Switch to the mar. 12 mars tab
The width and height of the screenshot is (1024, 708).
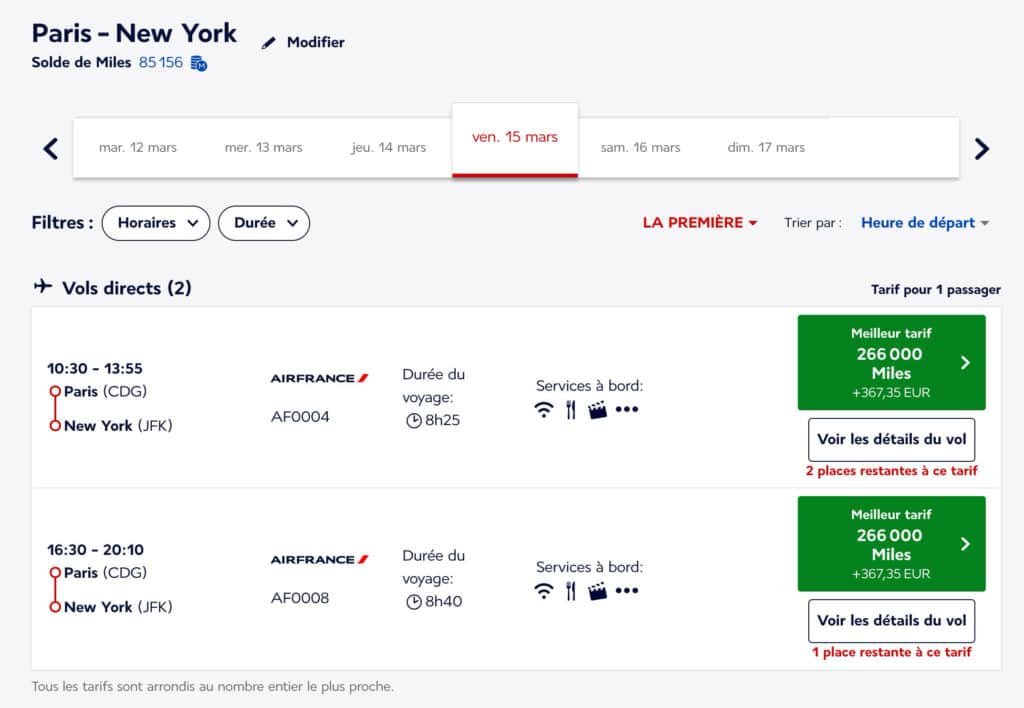pos(138,146)
